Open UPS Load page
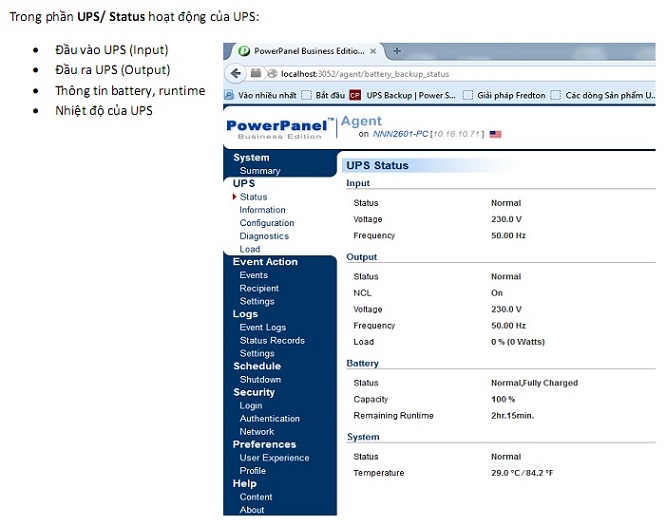The image size is (666, 526). 250,249
